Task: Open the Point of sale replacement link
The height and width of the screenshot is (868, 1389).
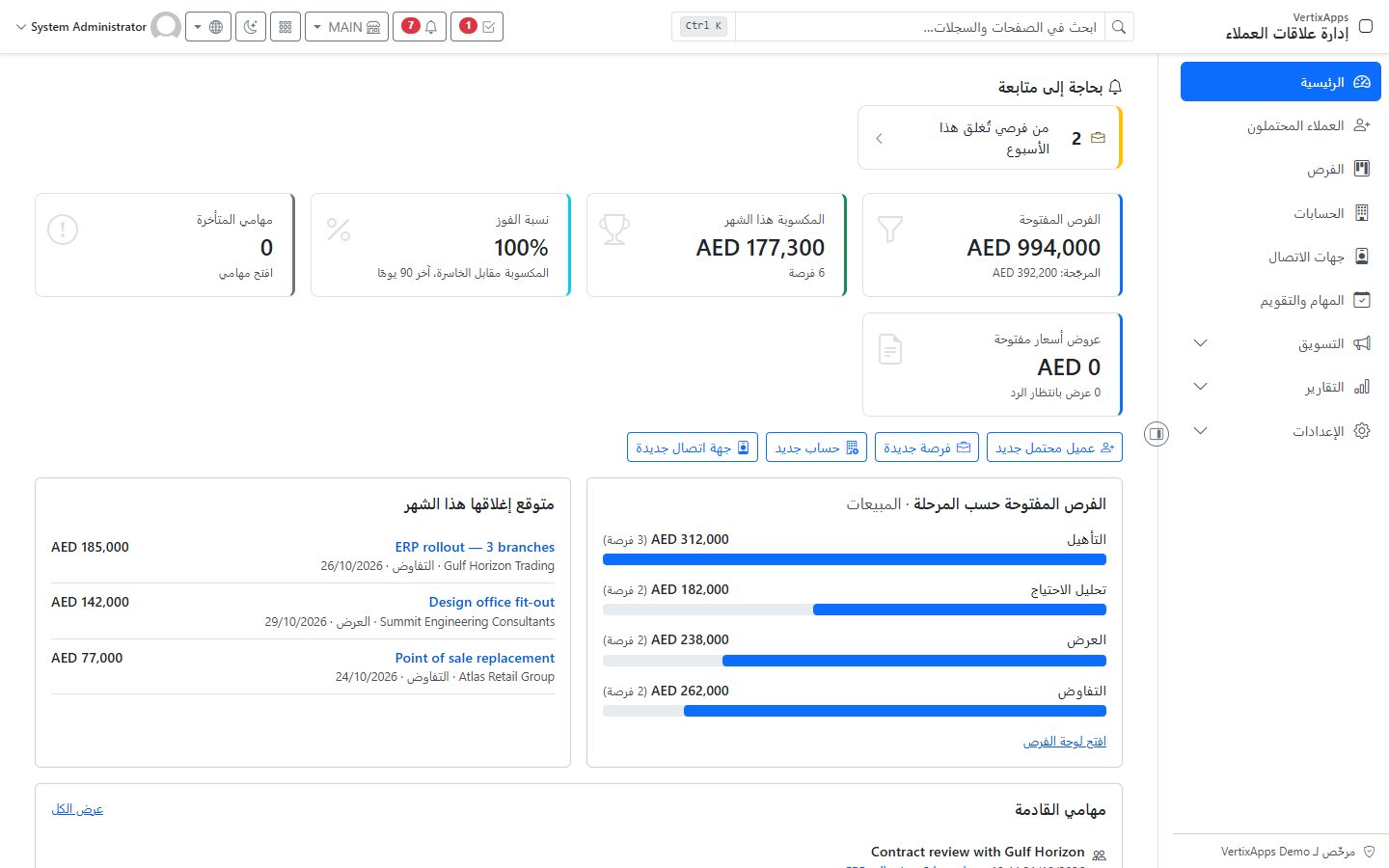Action: 475,658
